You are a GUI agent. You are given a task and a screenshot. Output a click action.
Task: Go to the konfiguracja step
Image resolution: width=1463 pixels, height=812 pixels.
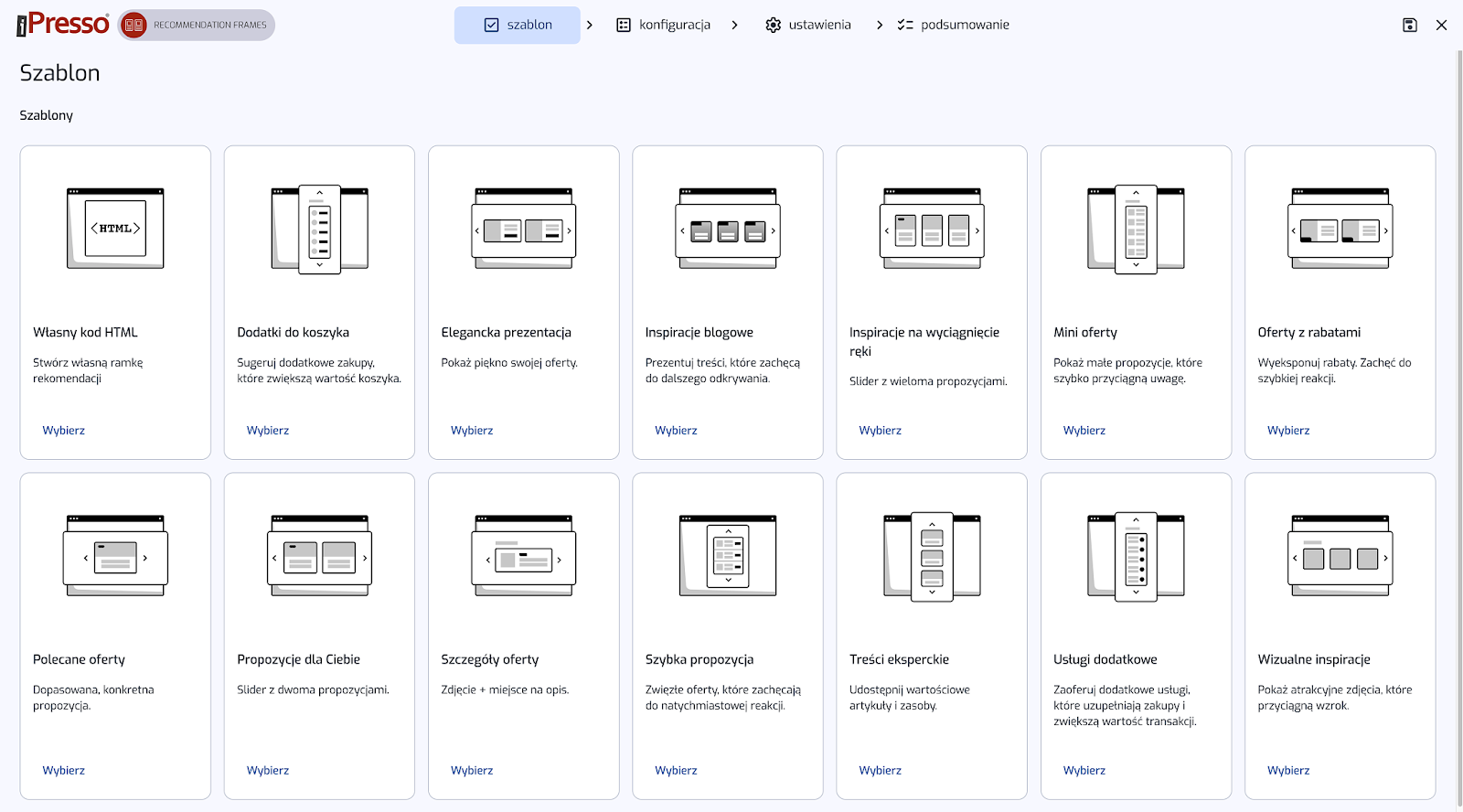[663, 26]
